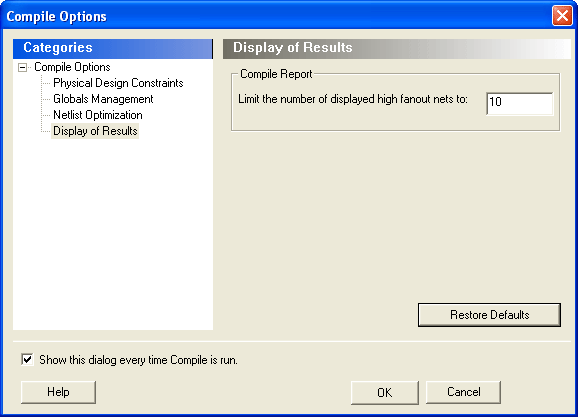Click the Compile Report group label
The height and width of the screenshot is (417, 578).
(276, 74)
